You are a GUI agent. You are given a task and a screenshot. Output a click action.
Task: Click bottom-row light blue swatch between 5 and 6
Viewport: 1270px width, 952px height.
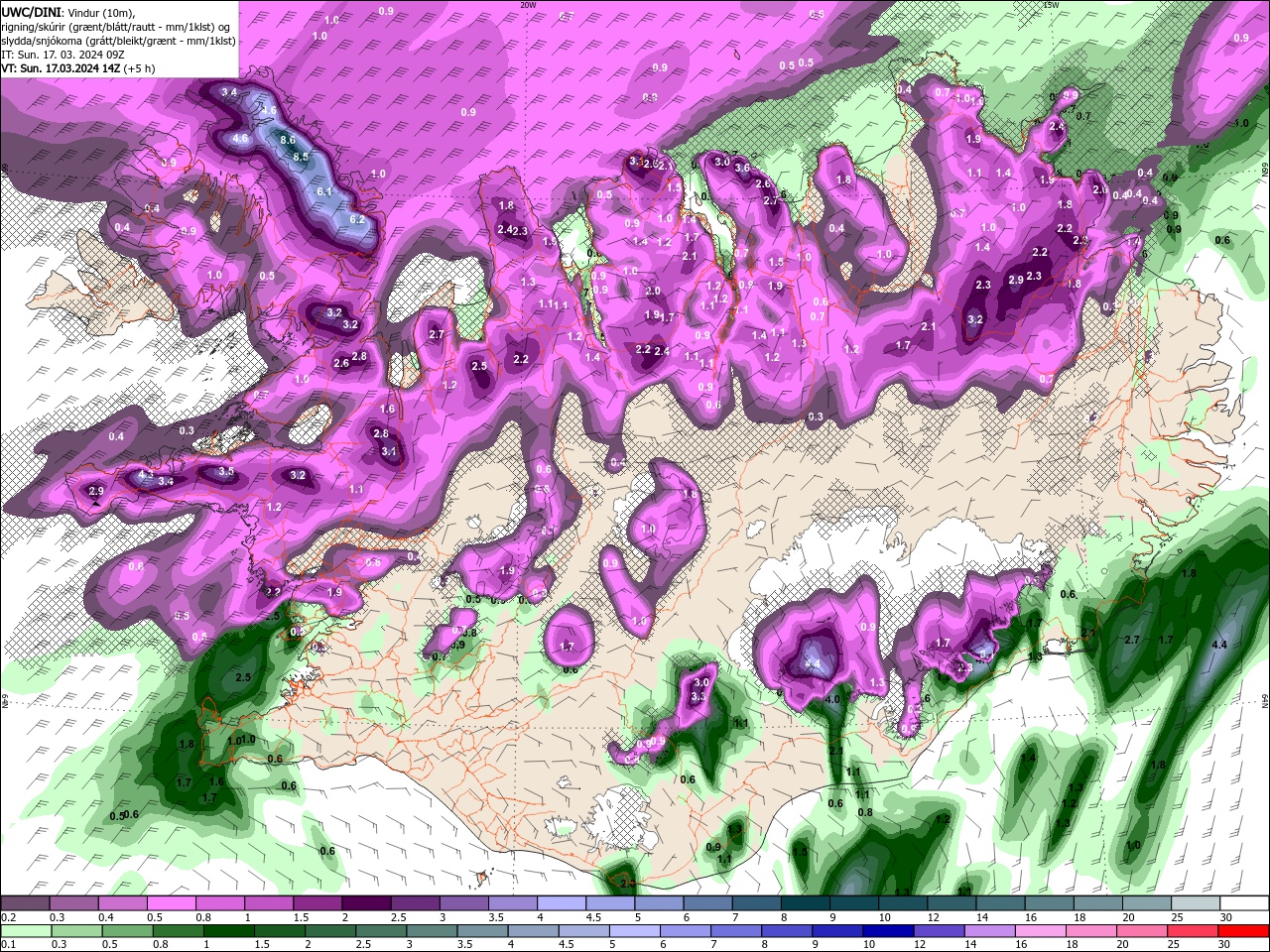tap(635, 931)
